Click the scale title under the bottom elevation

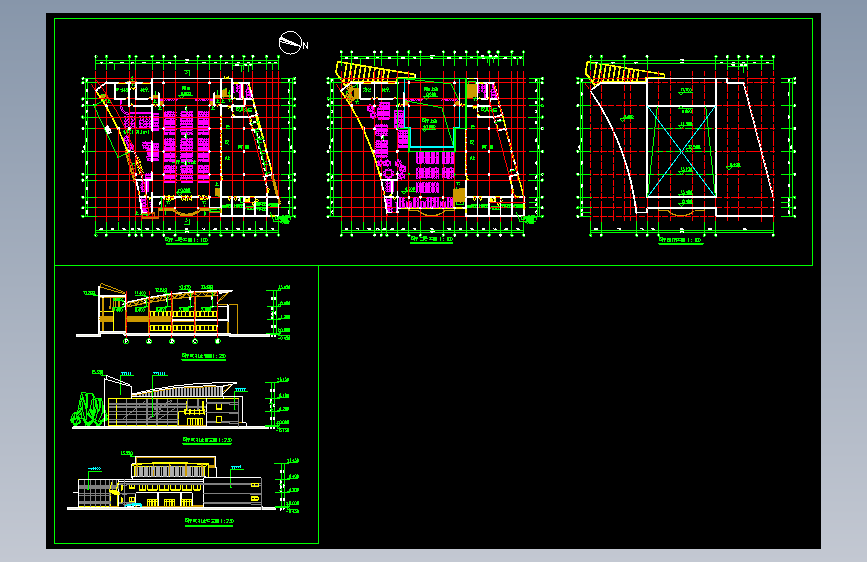tap(209, 522)
